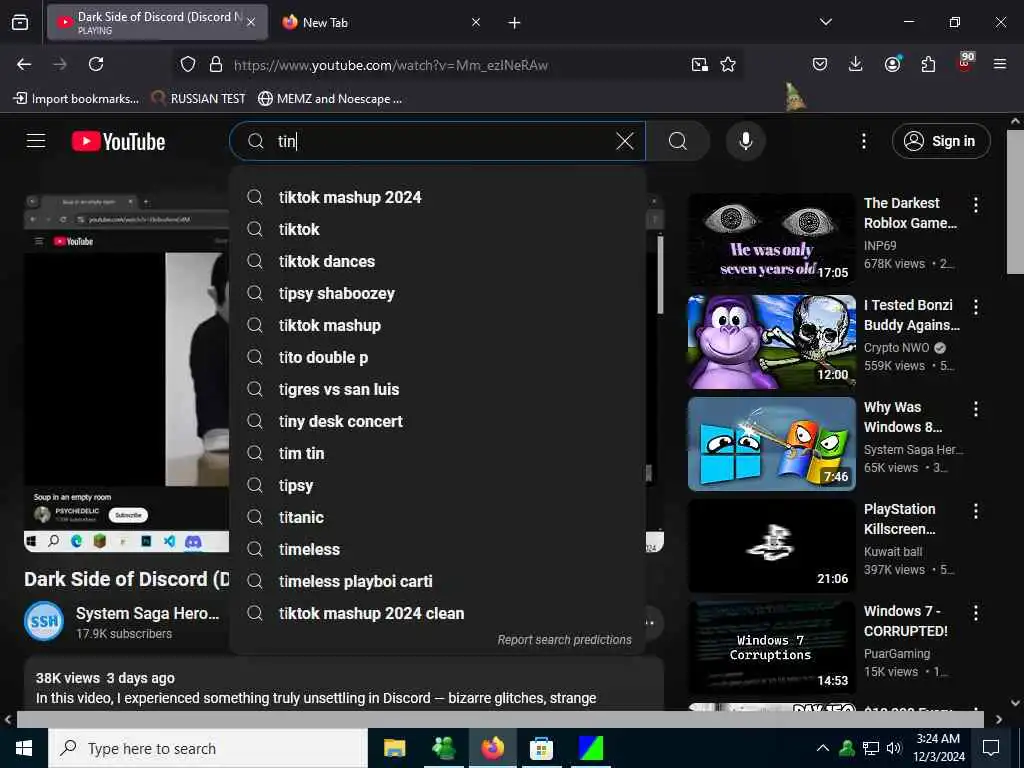Select suggestion tigres vs san luis
Viewport: 1024px width, 768px height.
(x=438, y=389)
